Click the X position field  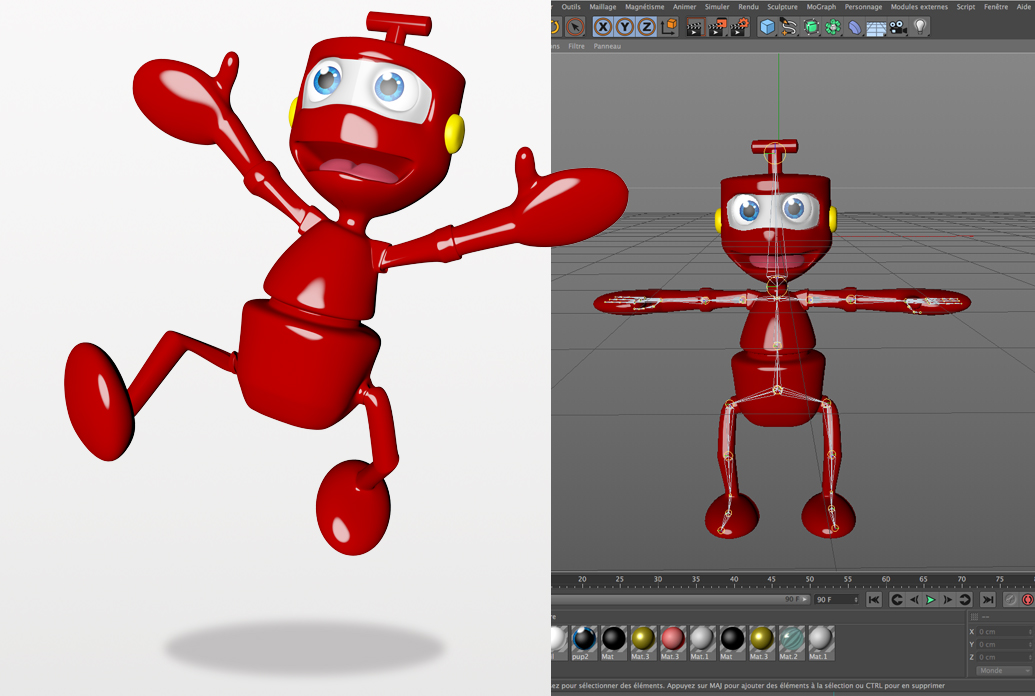point(1005,632)
